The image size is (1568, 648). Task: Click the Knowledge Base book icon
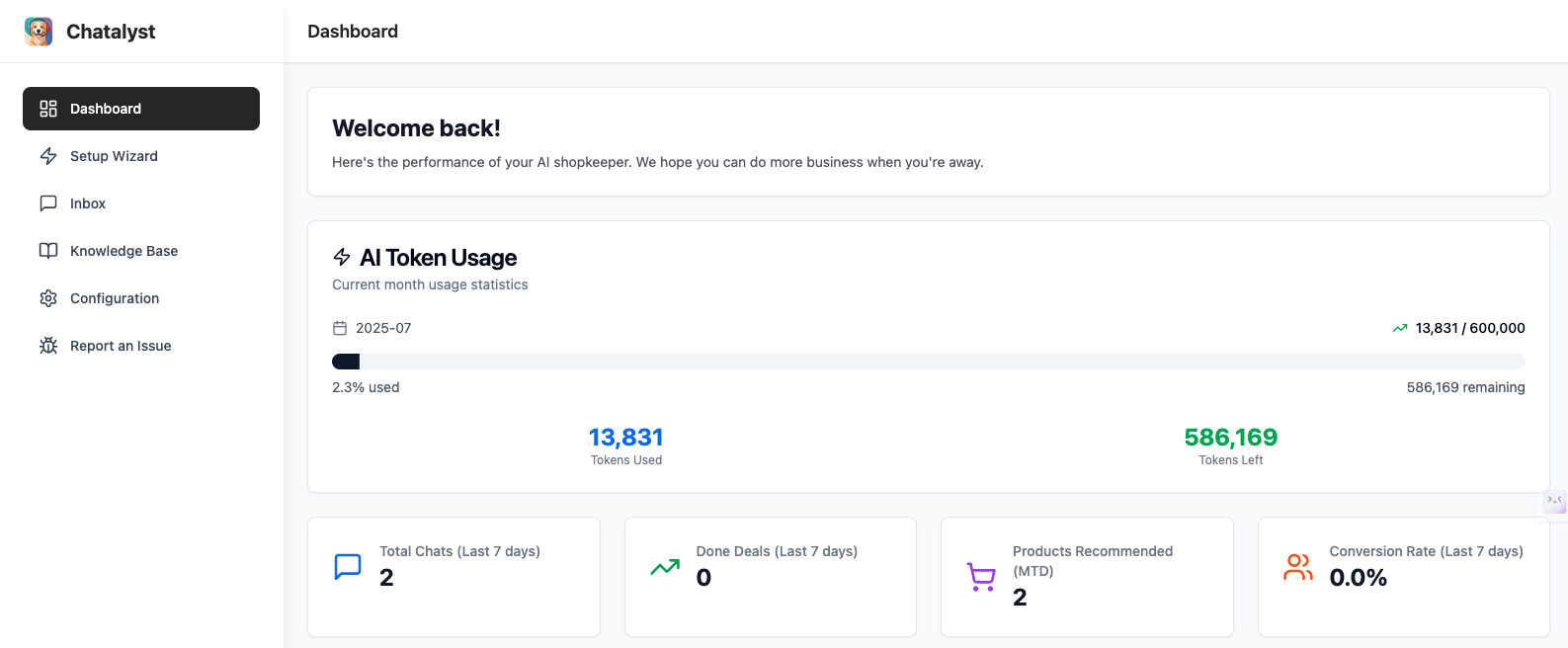coord(48,251)
